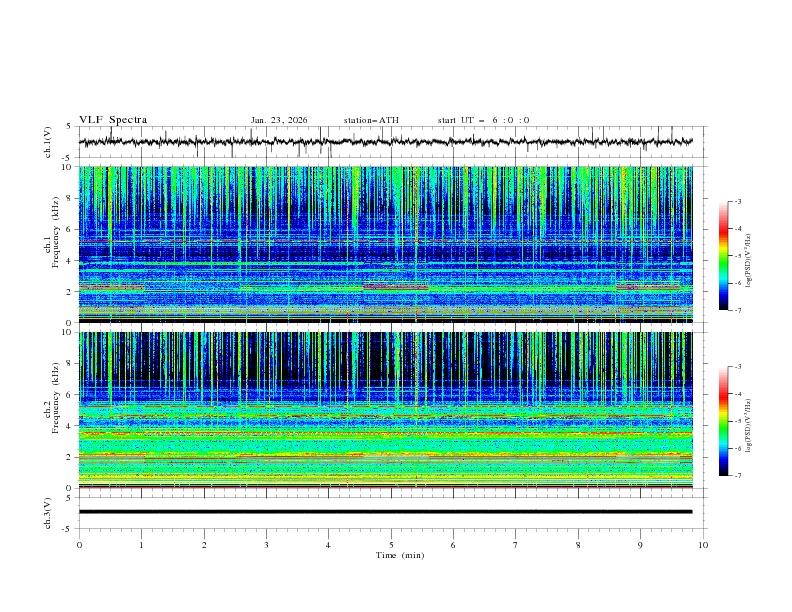
Task: Click time axis tick label "5"
Action: tap(391, 545)
